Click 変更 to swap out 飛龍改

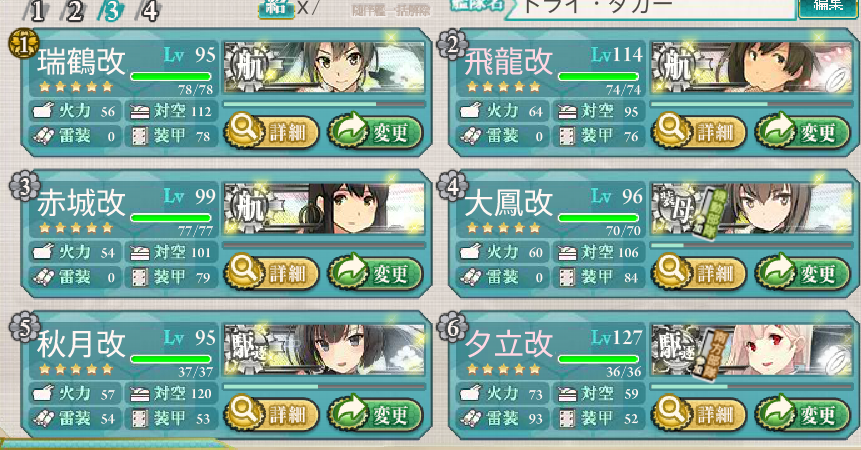(802, 132)
